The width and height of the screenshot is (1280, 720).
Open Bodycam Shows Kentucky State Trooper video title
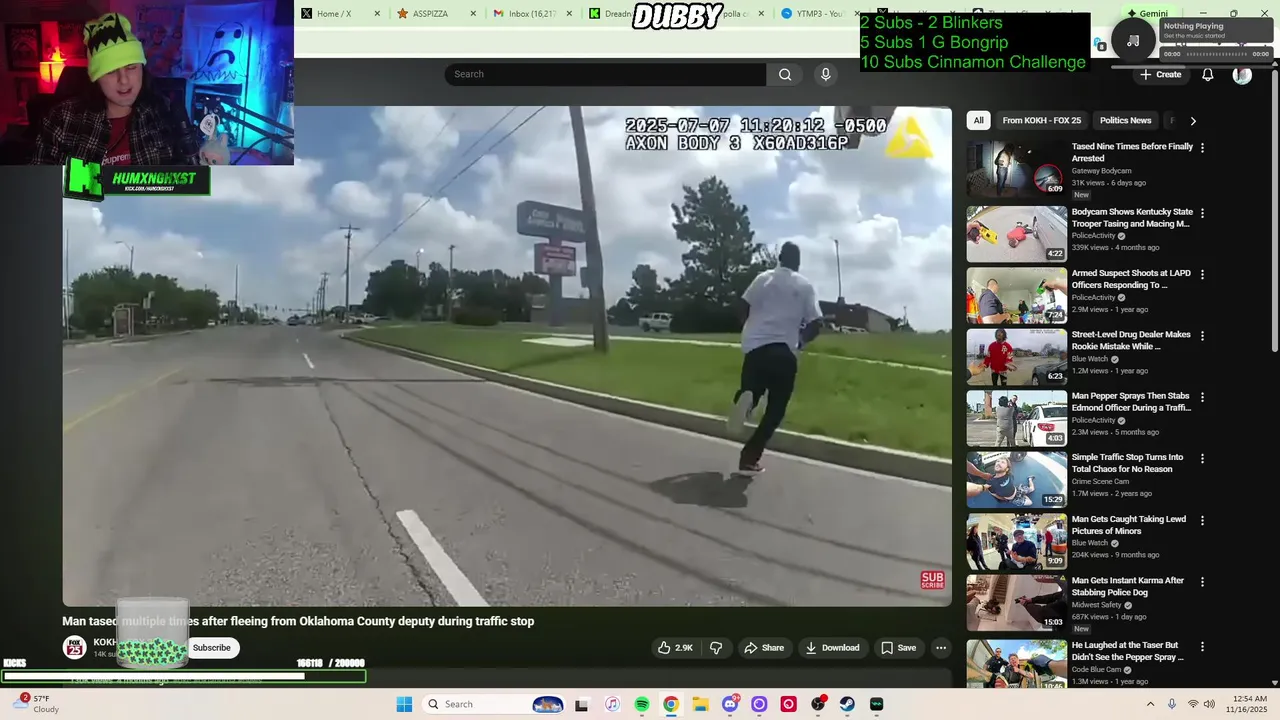1132,218
